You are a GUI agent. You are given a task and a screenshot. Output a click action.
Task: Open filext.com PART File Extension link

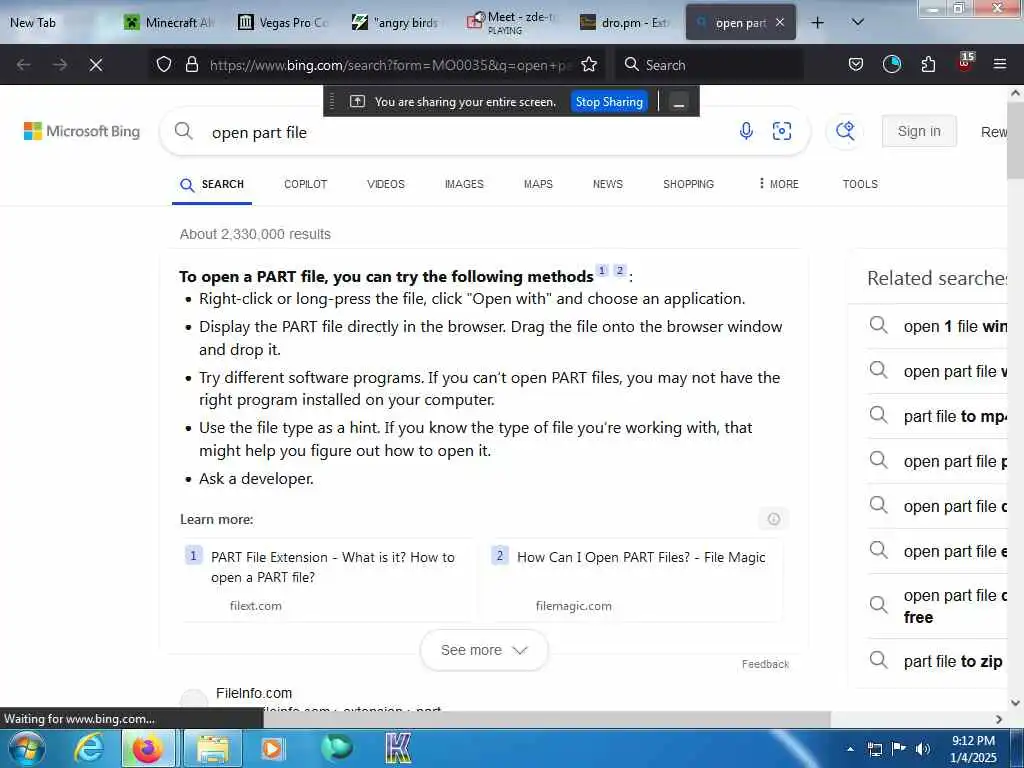pos(332,567)
